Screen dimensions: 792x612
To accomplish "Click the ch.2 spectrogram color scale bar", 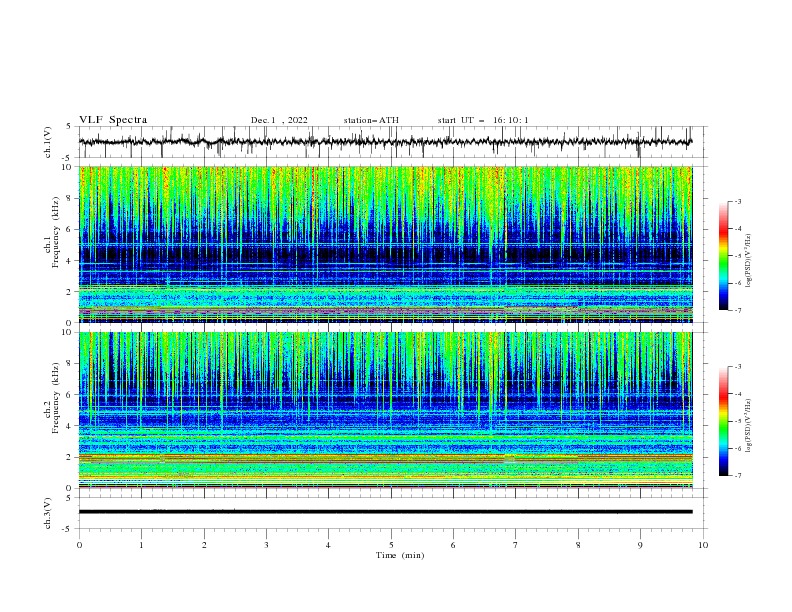I will tap(724, 421).
